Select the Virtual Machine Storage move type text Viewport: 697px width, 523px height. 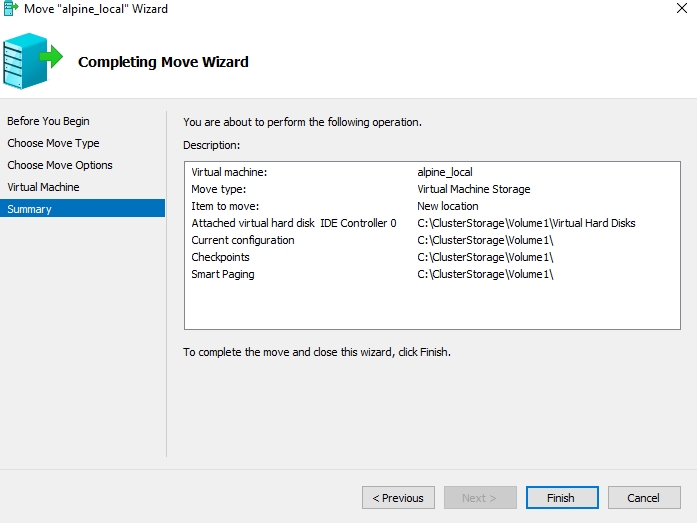click(473, 189)
